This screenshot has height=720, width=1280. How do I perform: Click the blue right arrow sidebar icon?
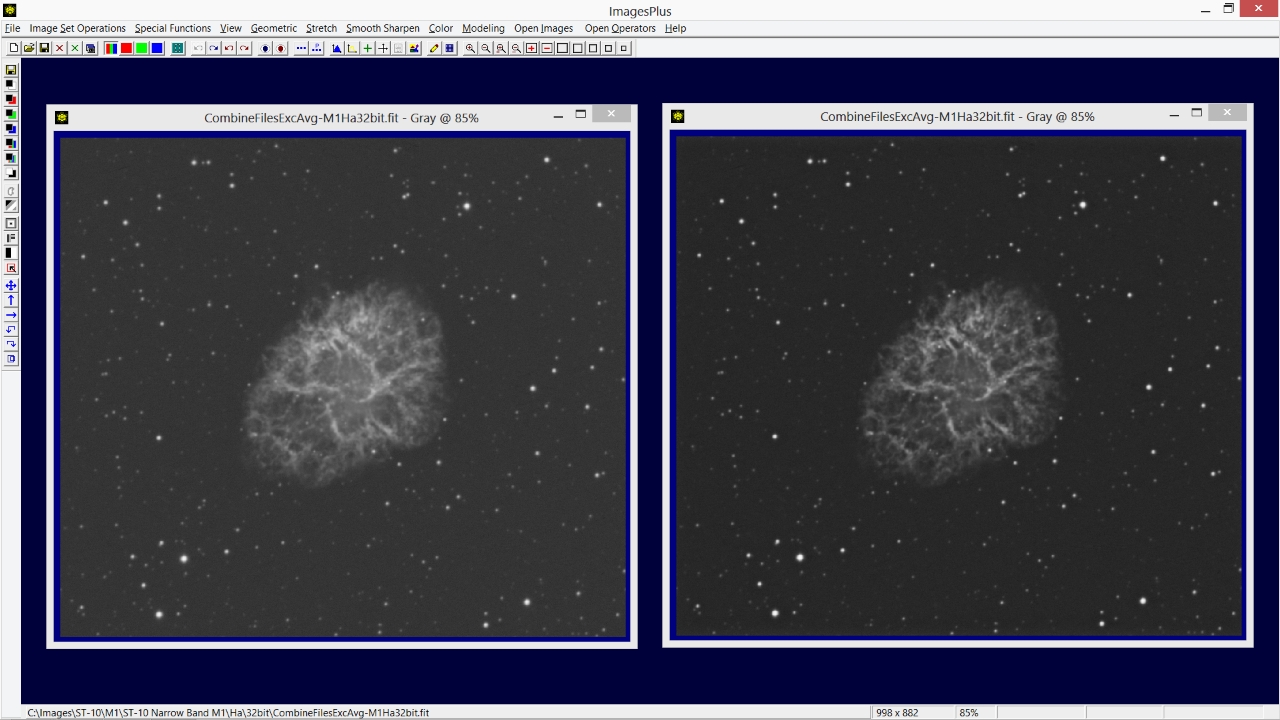coord(11,314)
